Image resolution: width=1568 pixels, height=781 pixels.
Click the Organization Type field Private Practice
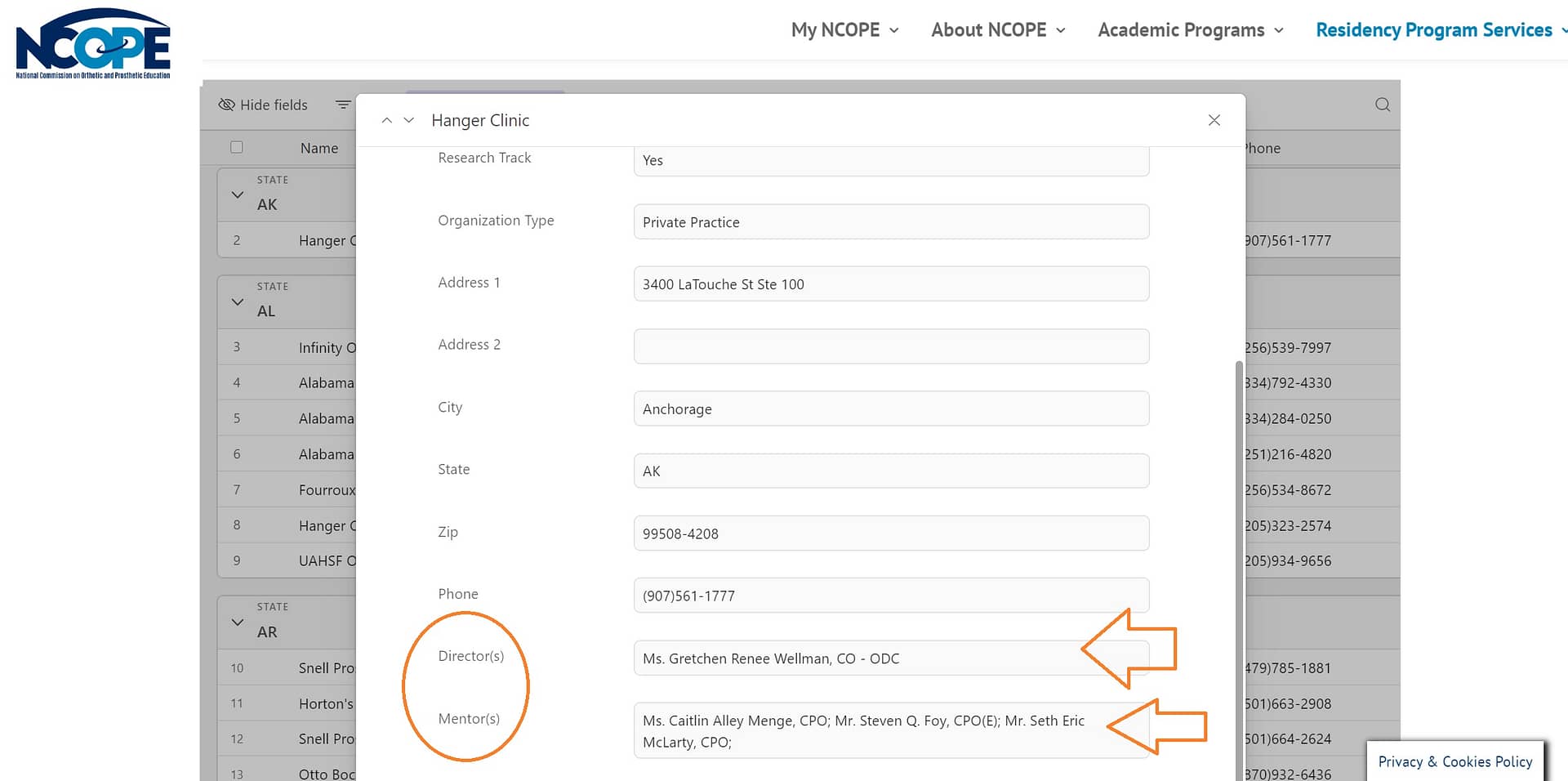click(891, 222)
